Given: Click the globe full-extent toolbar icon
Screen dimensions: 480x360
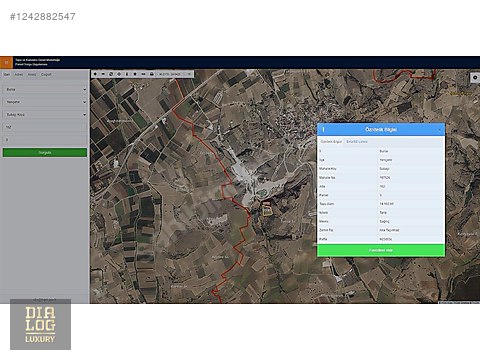Looking at the screenshot, I should click(111, 74).
